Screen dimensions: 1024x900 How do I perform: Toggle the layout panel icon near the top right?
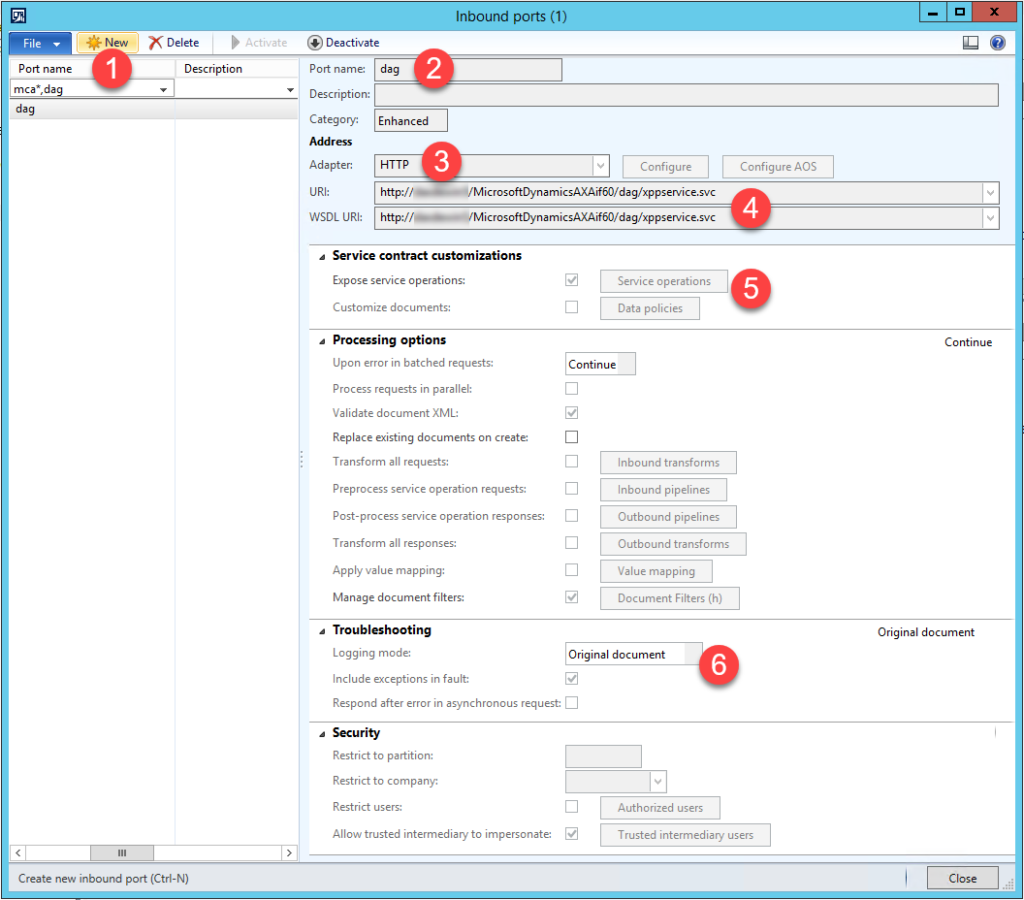tap(972, 42)
